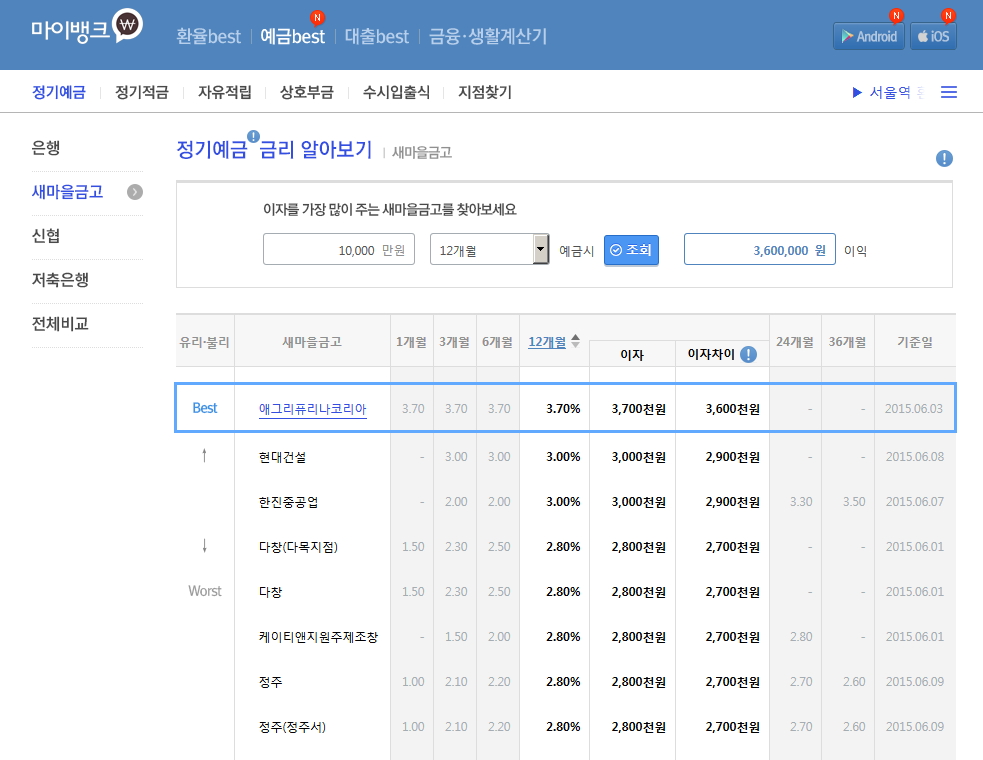Click the 서울역 location play arrow
The image size is (983, 760).
[857, 92]
